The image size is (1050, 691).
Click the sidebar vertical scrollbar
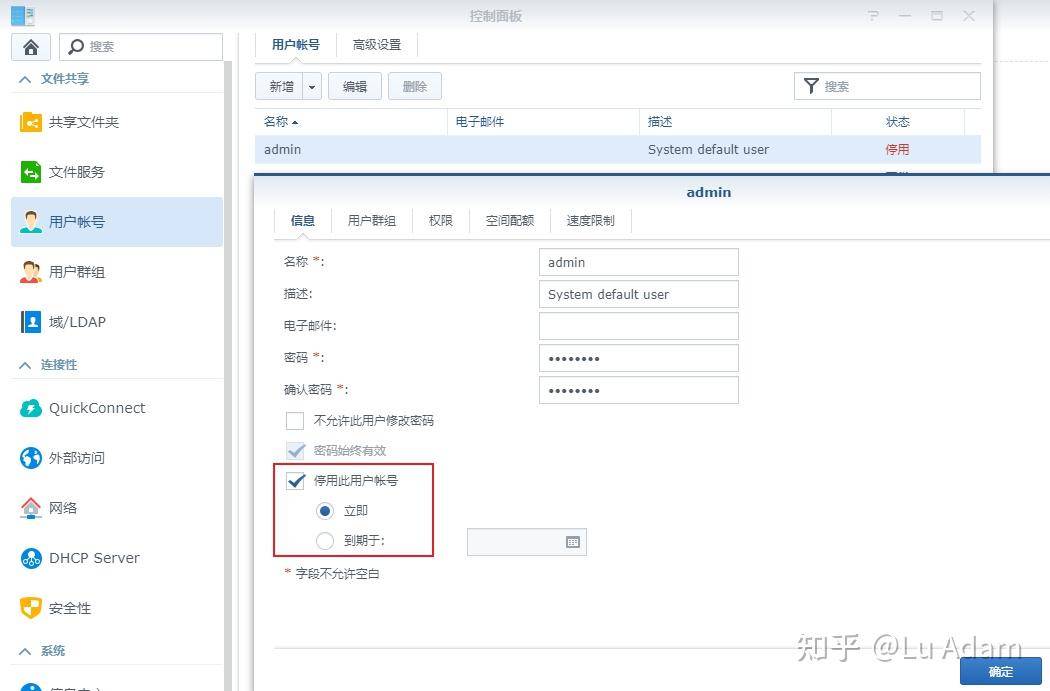(228, 375)
